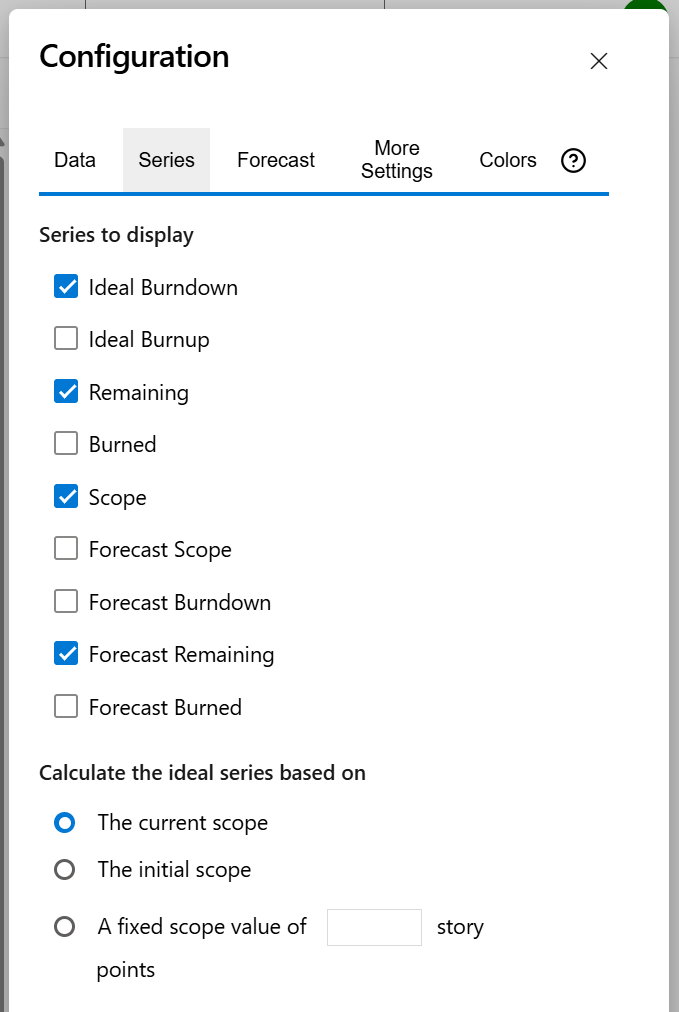Viewport: 679px width, 1012px height.
Task: Select the fixed scope value option
Action: pos(65,926)
